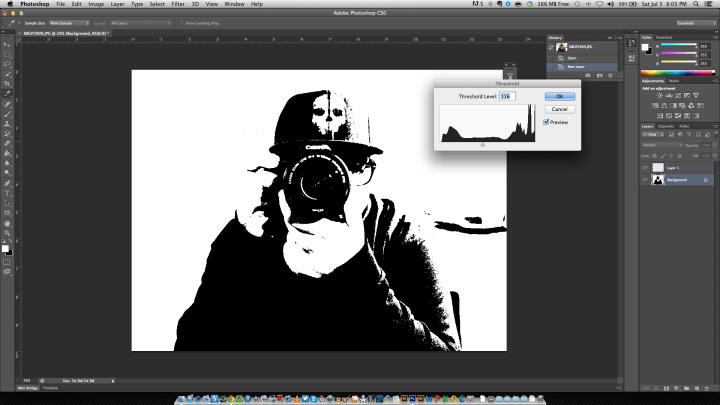The image size is (720, 405).
Task: Select the Crop tool
Action: click(7, 84)
